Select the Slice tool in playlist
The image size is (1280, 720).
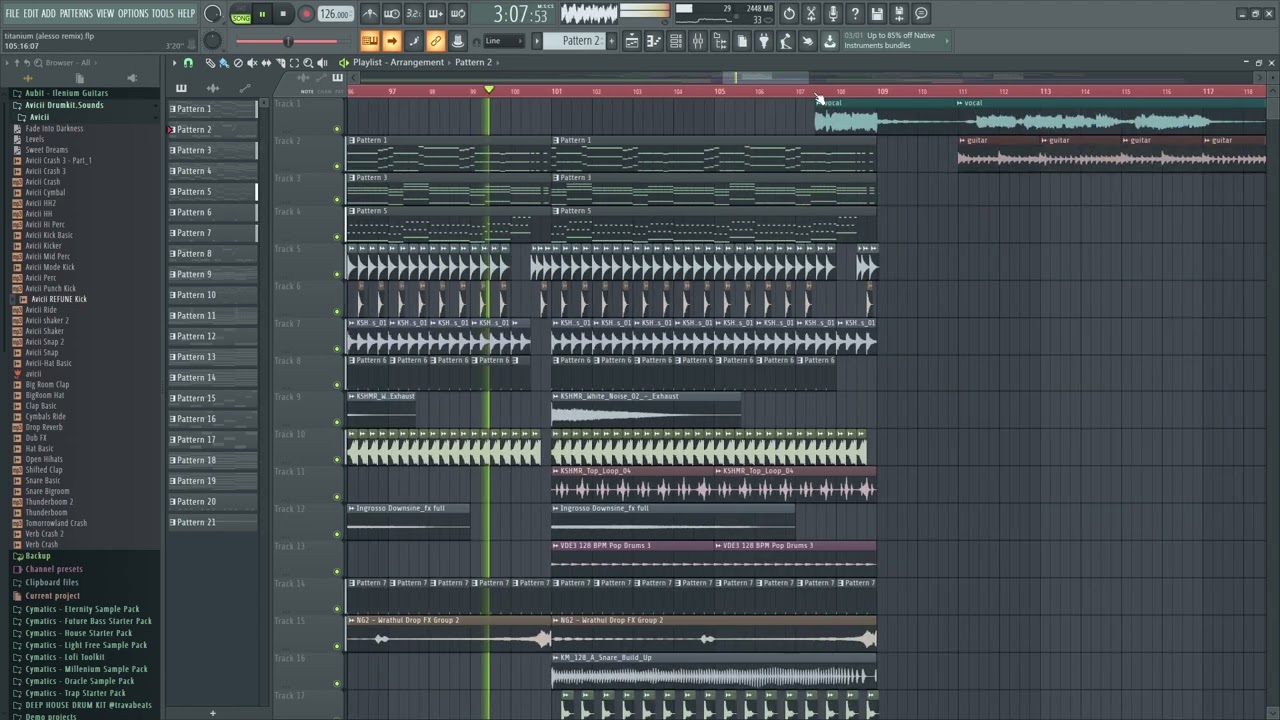click(280, 63)
